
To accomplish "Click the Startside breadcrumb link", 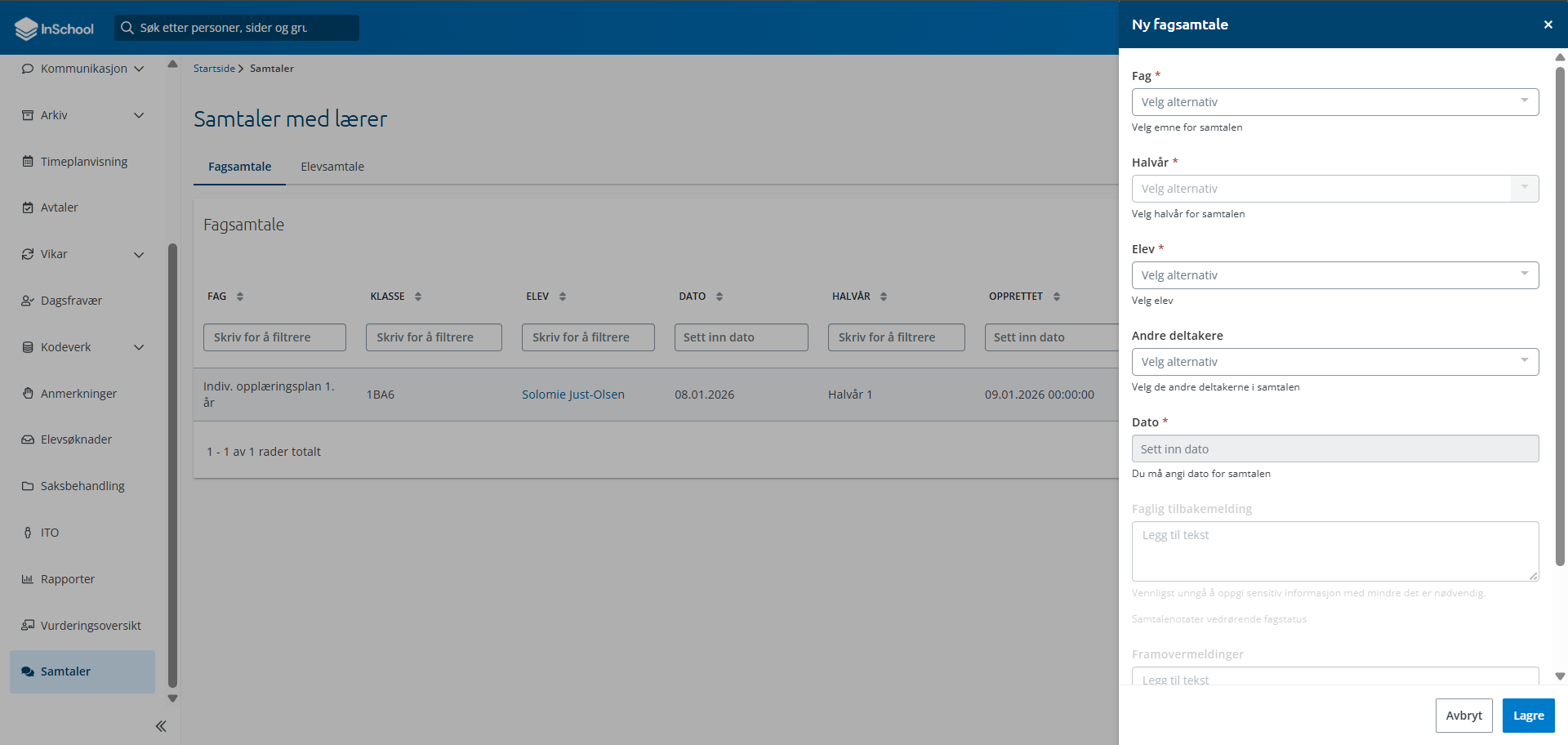I will [214, 69].
